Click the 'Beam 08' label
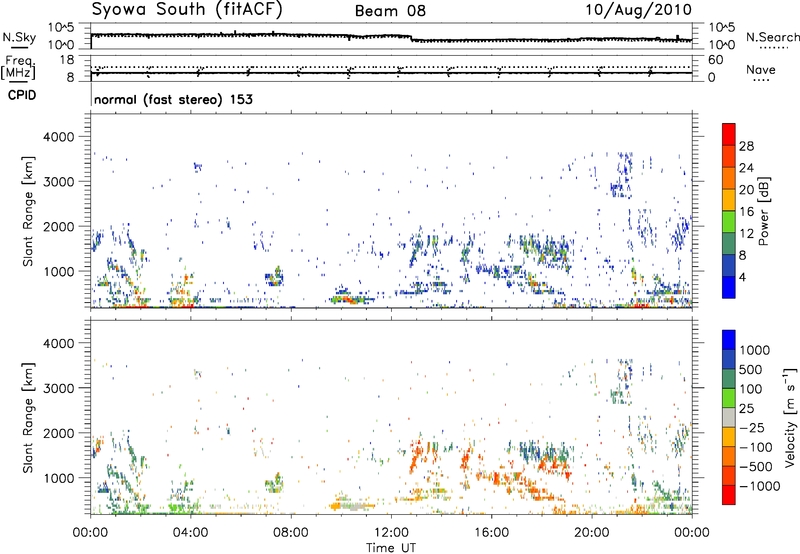The image size is (800, 554). coord(390,11)
